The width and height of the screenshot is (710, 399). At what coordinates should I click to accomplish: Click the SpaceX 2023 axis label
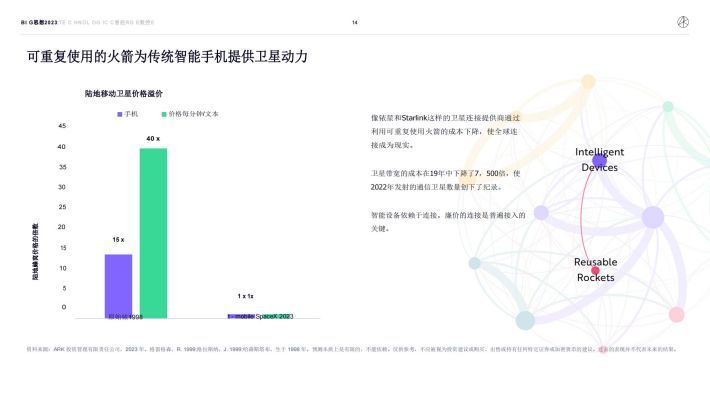click(274, 317)
